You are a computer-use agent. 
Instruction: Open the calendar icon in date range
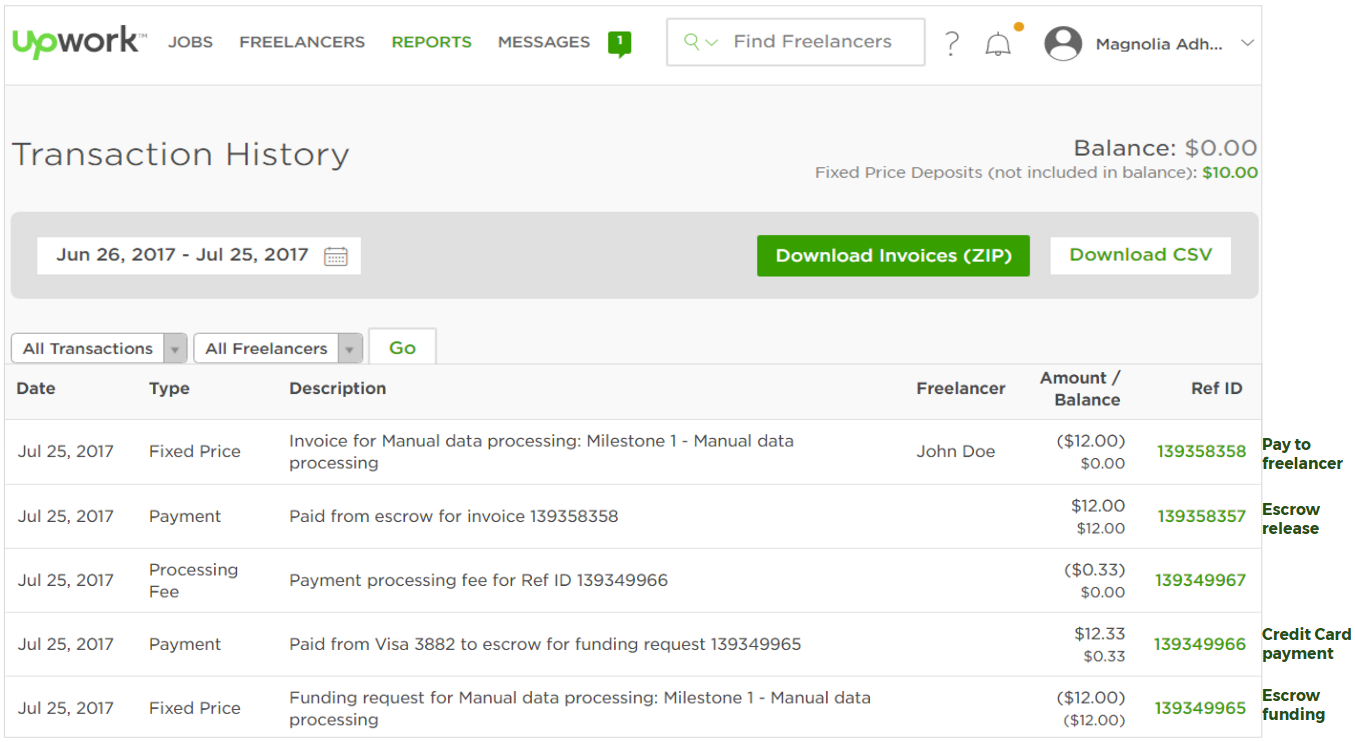pos(336,256)
